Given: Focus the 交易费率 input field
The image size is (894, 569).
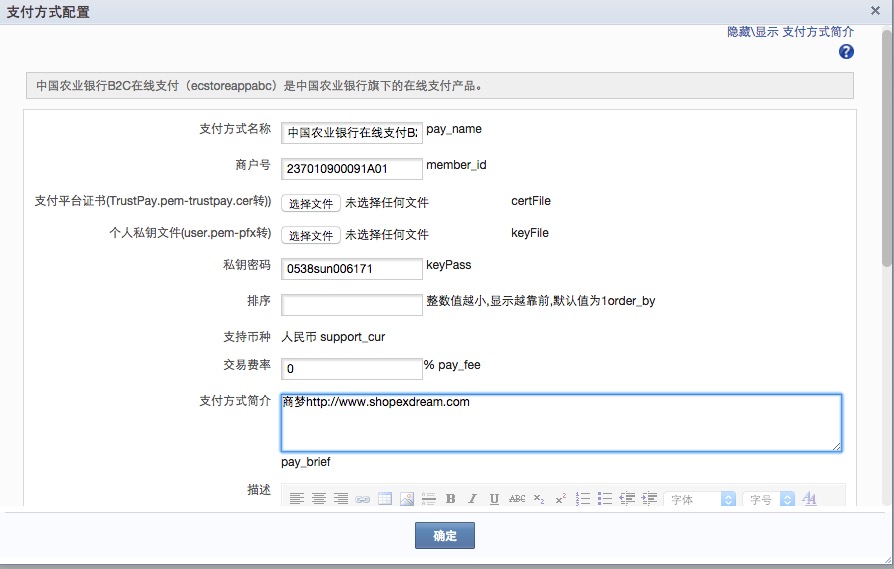Looking at the screenshot, I should tap(352, 369).
